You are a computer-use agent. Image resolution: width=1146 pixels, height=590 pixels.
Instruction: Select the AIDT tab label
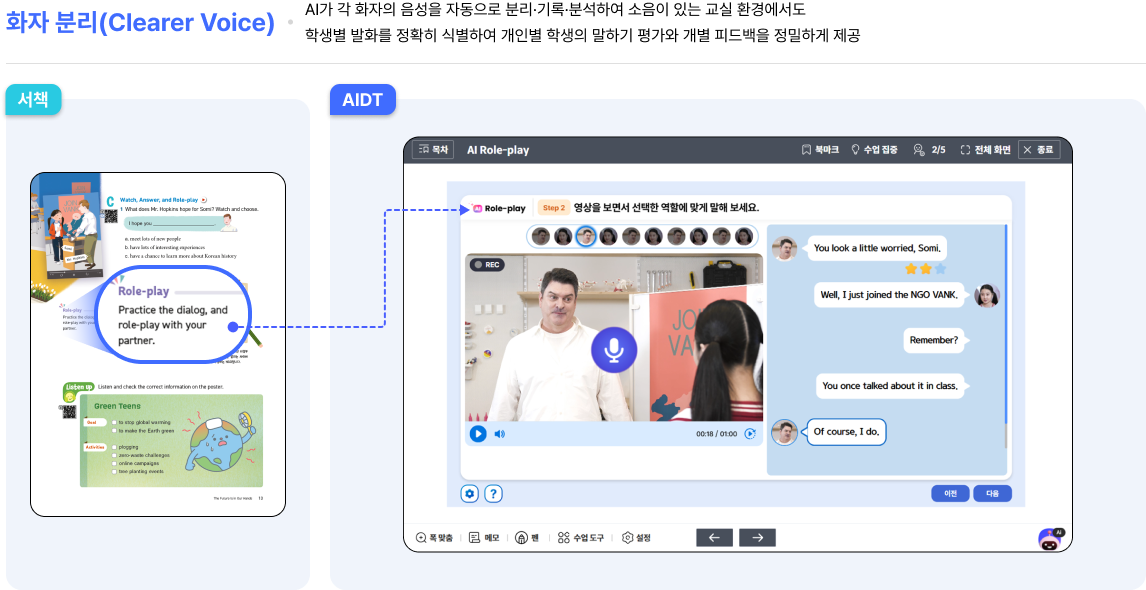[363, 99]
